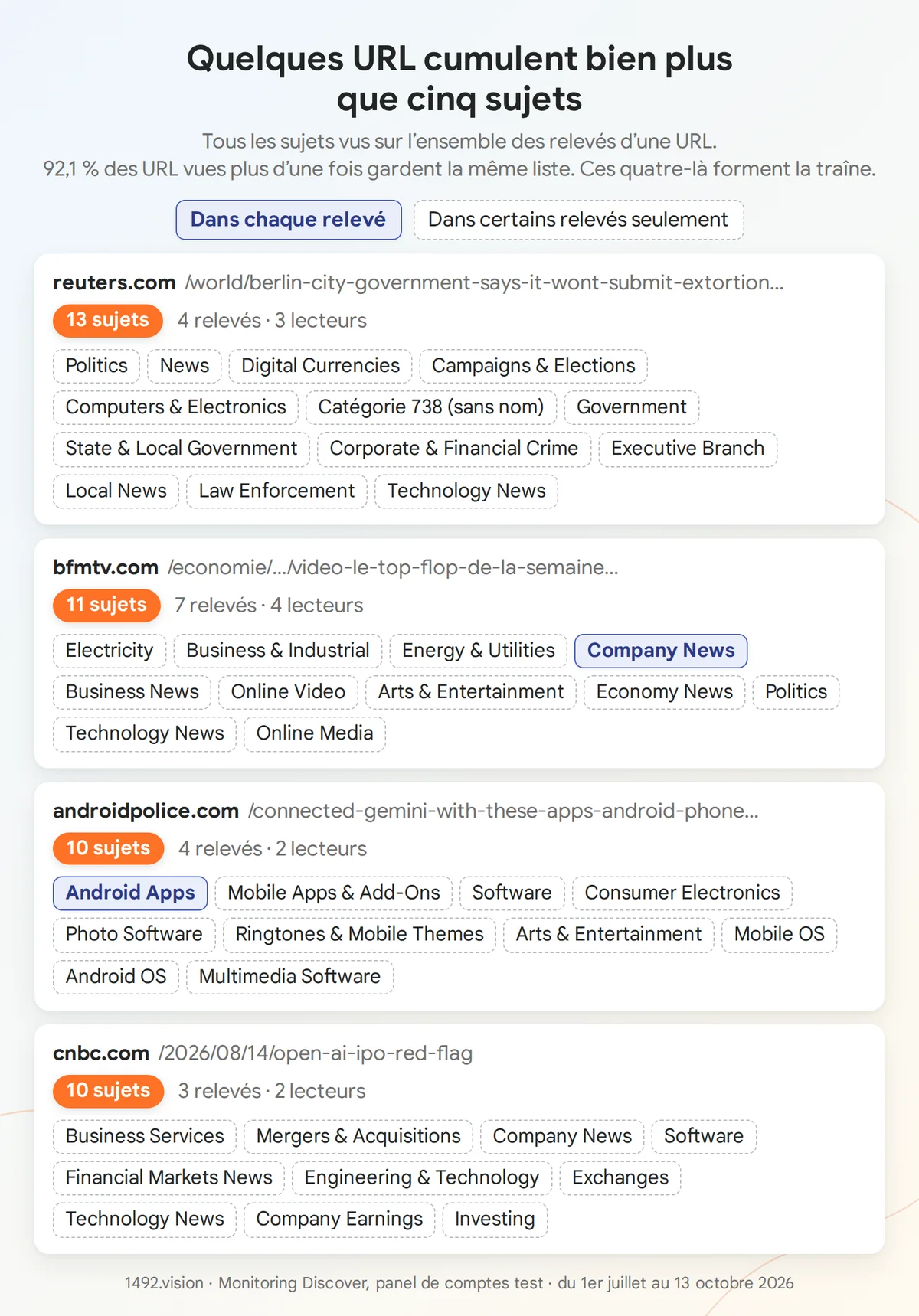
Task: Select the "Financial Markets News" chip
Action: point(168,1178)
